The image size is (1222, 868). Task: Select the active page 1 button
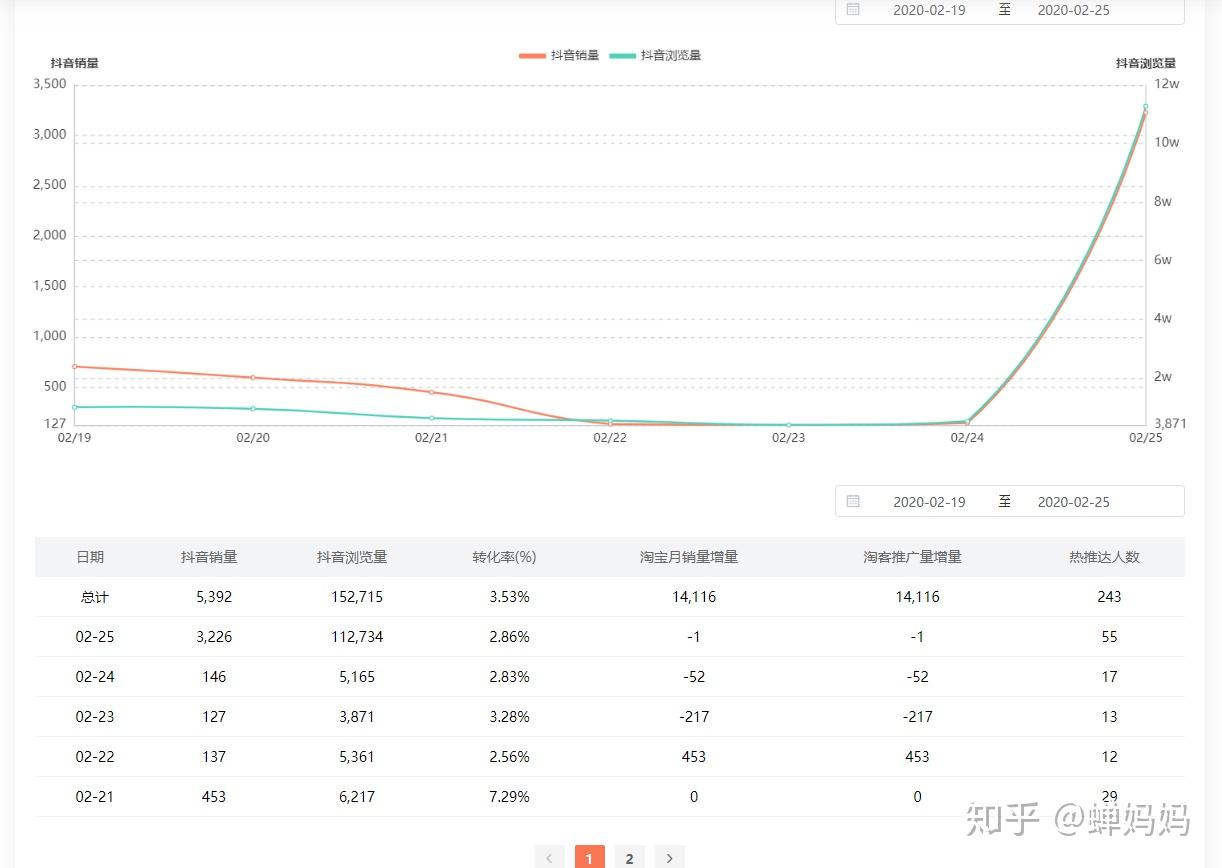pos(589,858)
